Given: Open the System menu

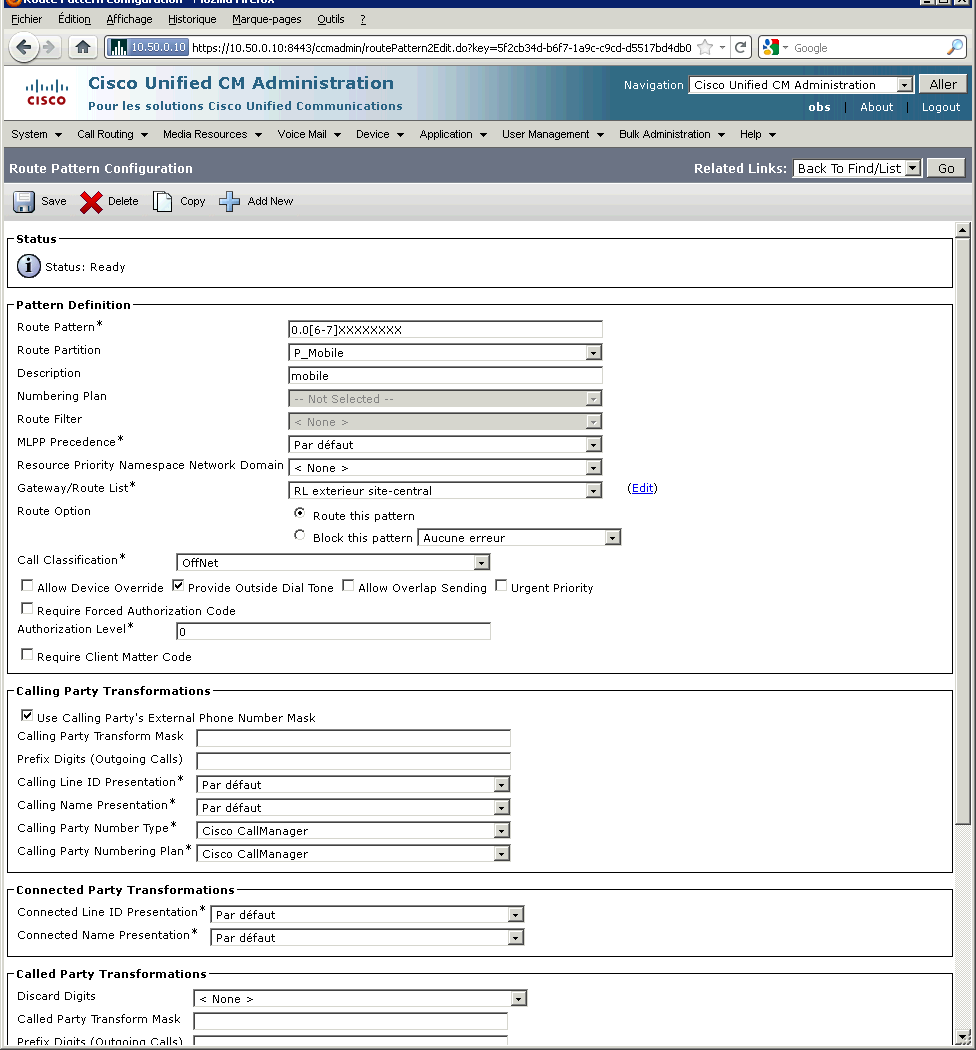Looking at the screenshot, I should 36,135.
